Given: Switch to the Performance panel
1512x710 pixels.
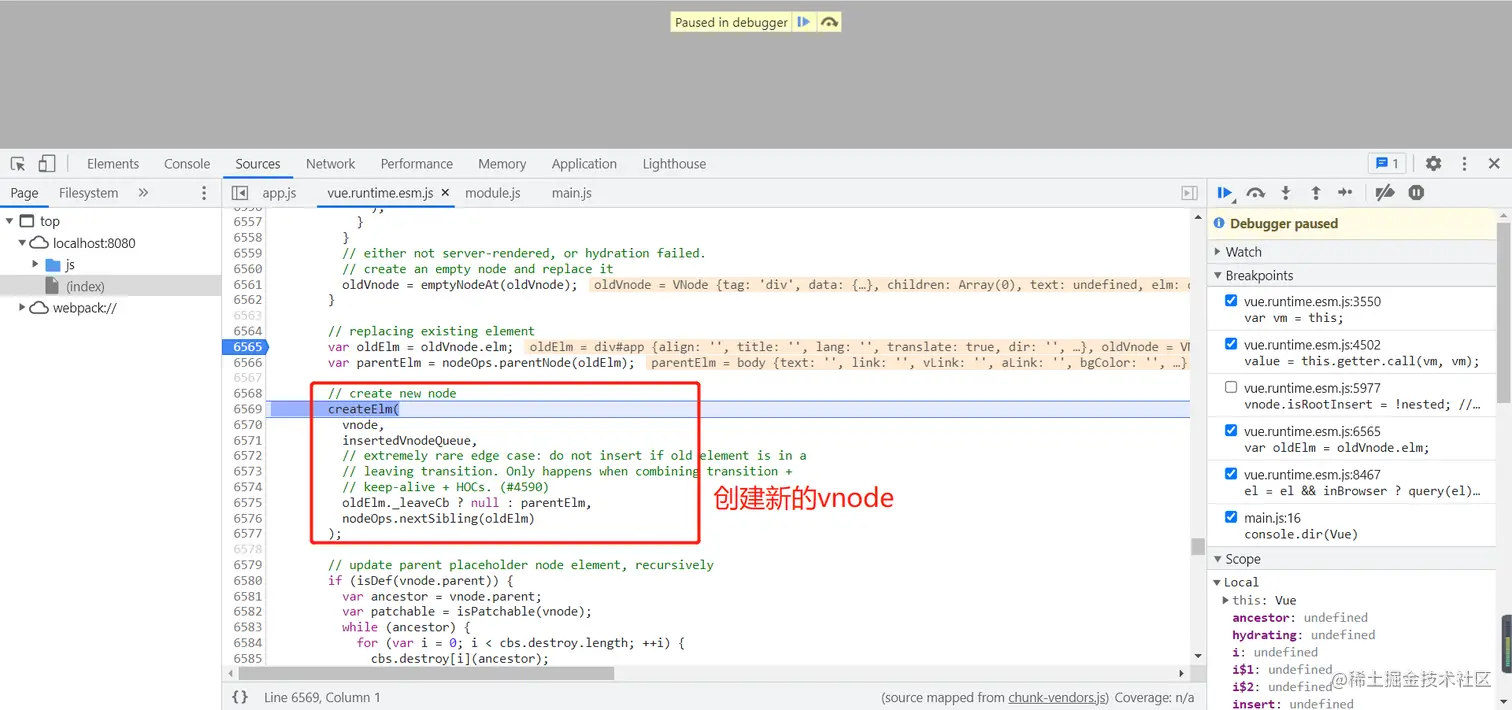Looking at the screenshot, I should pos(417,164).
